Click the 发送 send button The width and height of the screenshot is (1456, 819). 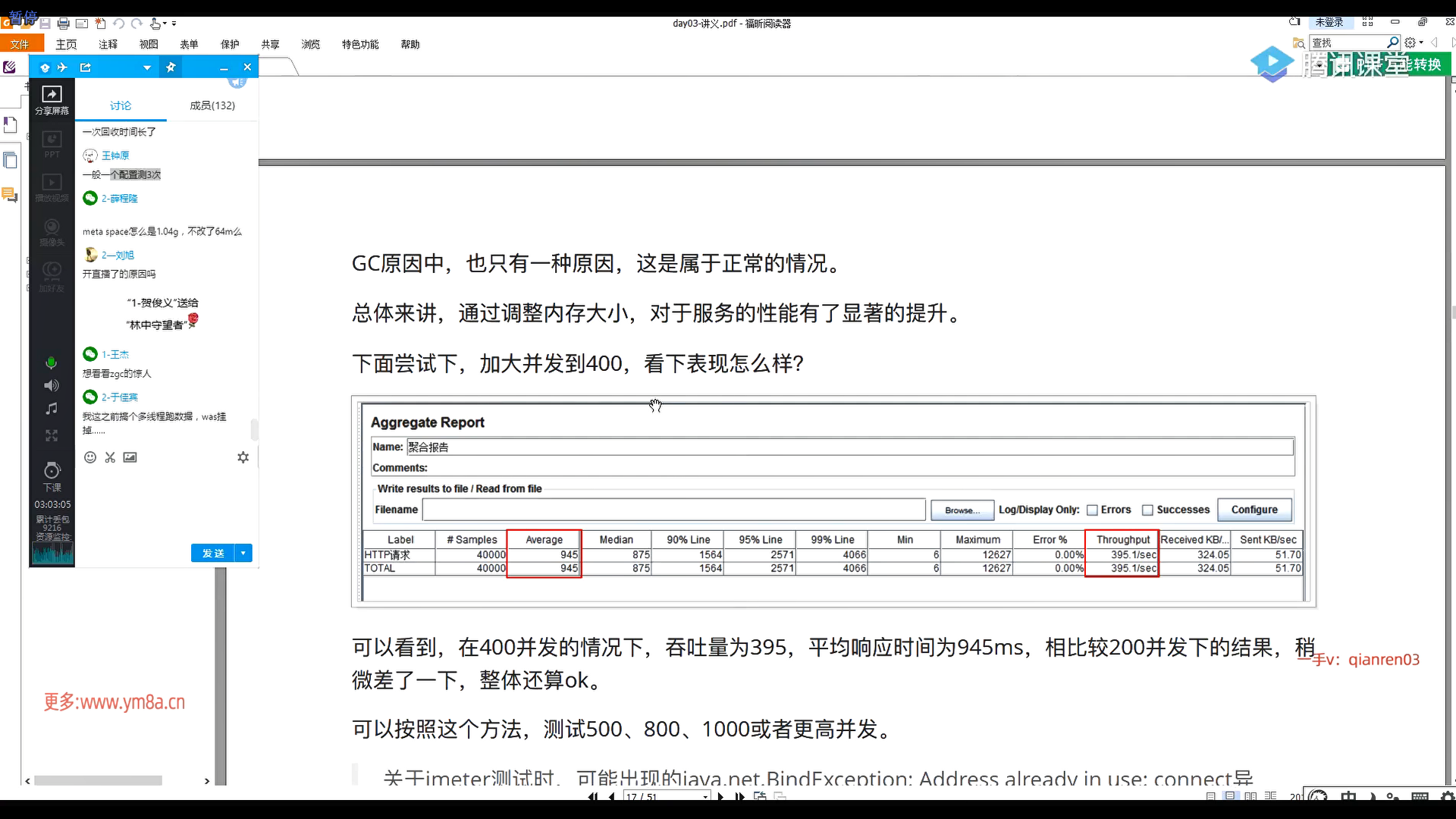click(213, 553)
